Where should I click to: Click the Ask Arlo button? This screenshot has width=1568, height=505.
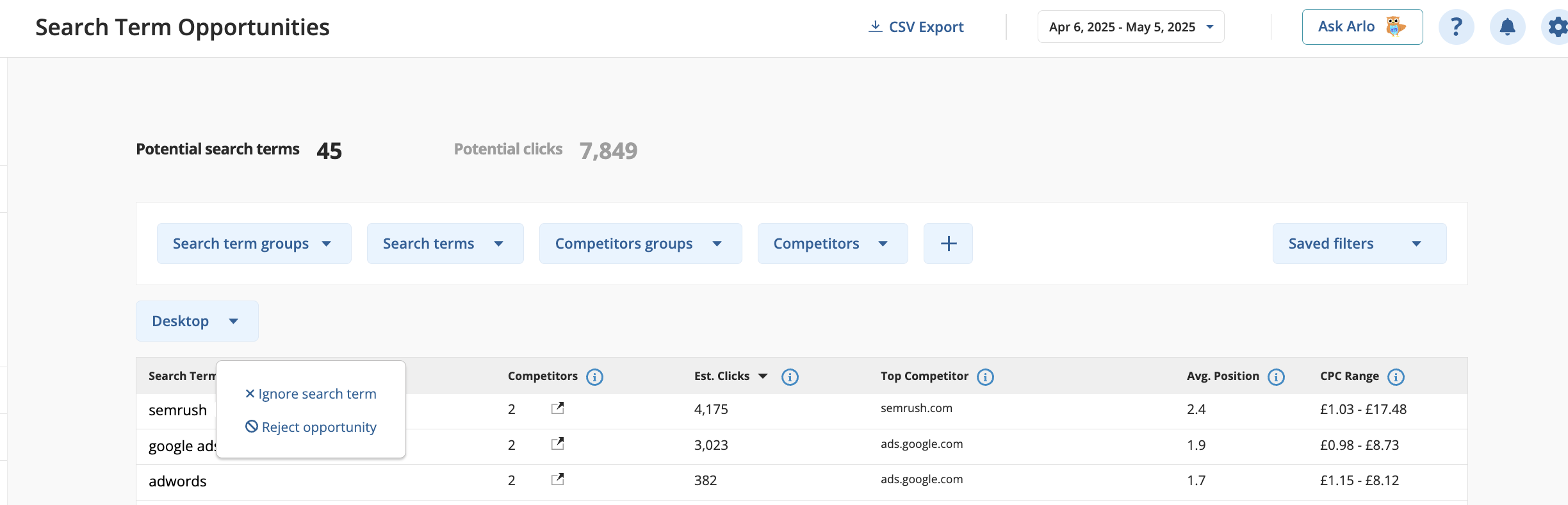[x=1362, y=27]
